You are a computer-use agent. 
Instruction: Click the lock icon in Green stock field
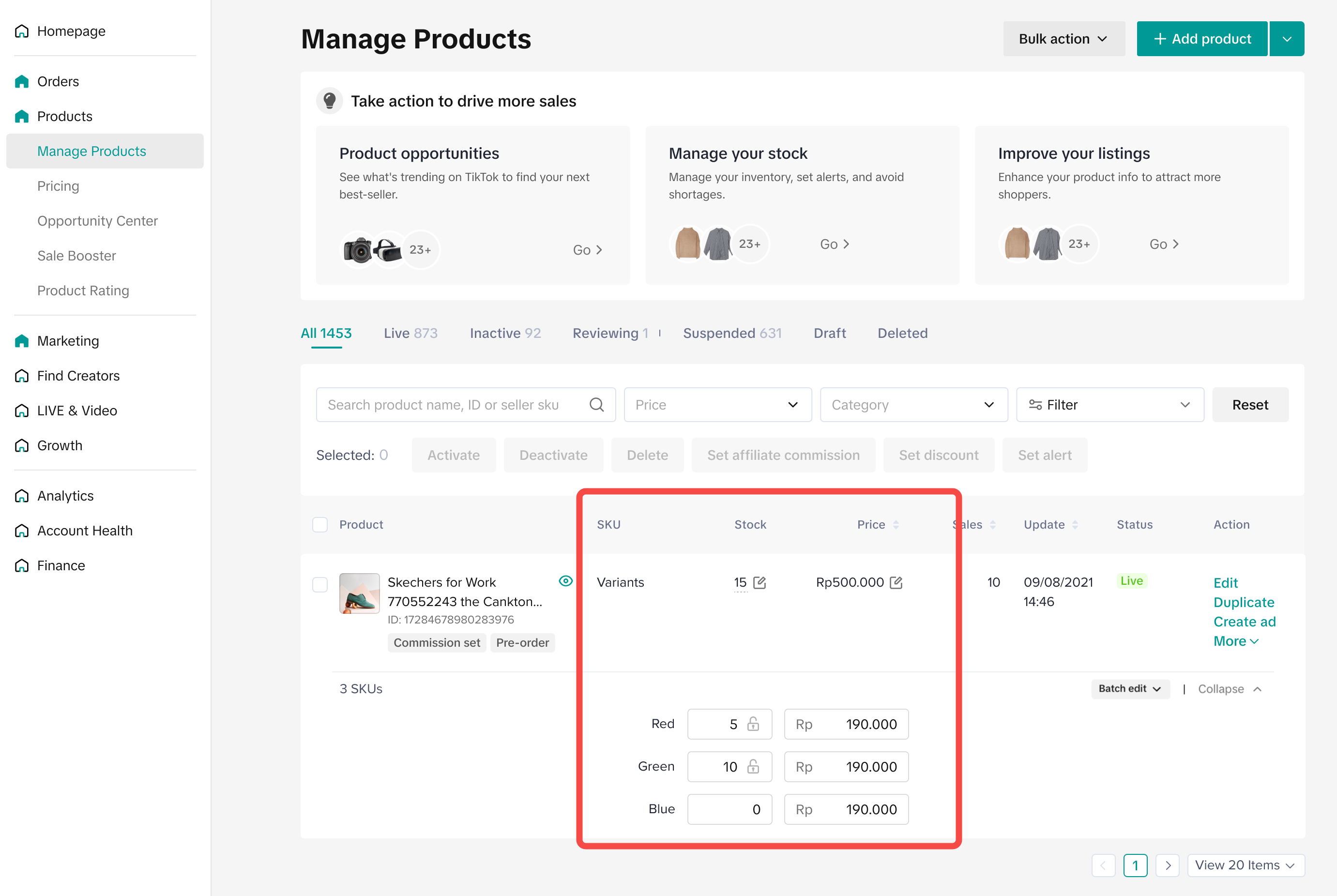point(753,766)
